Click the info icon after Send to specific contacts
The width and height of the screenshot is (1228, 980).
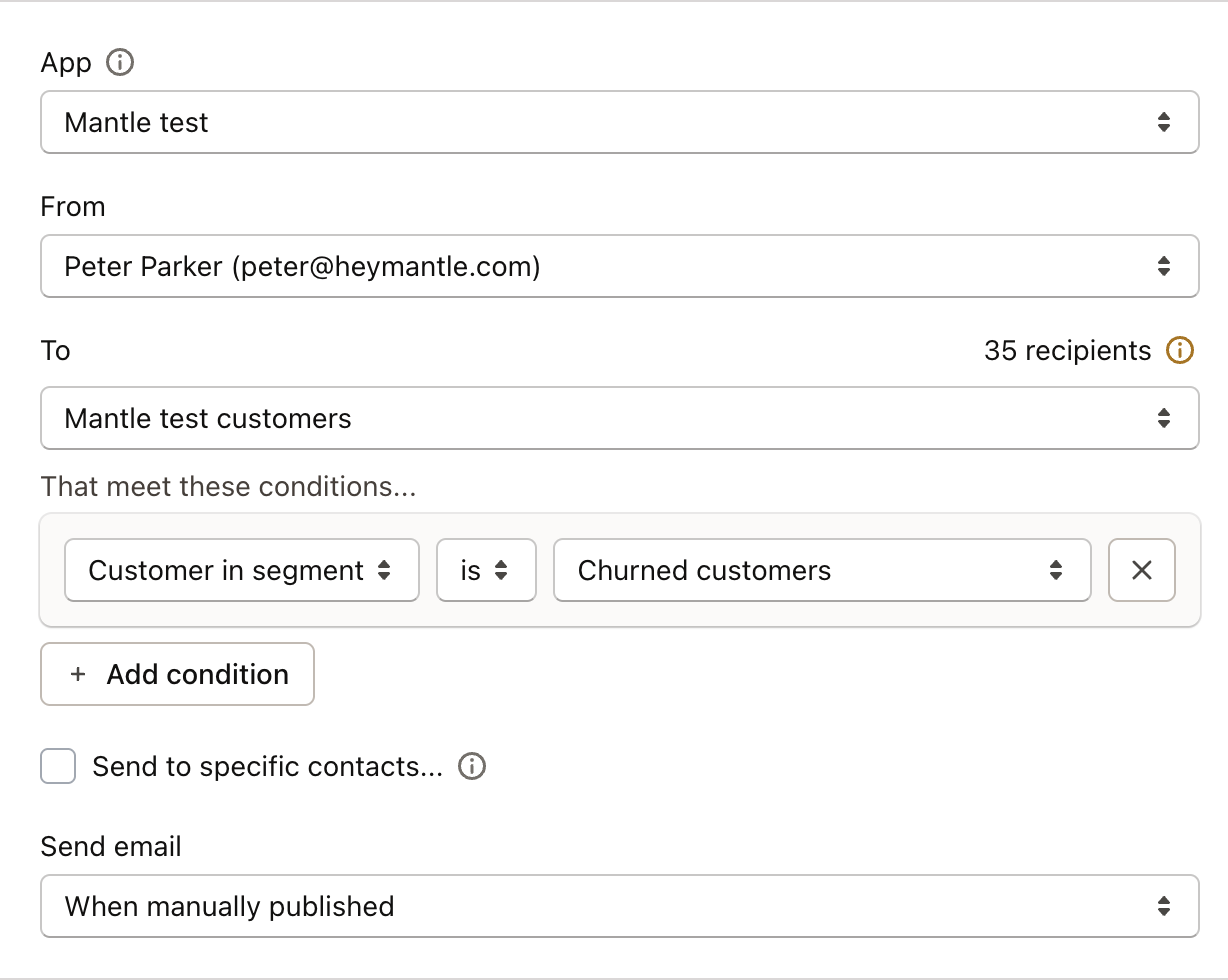click(x=471, y=766)
